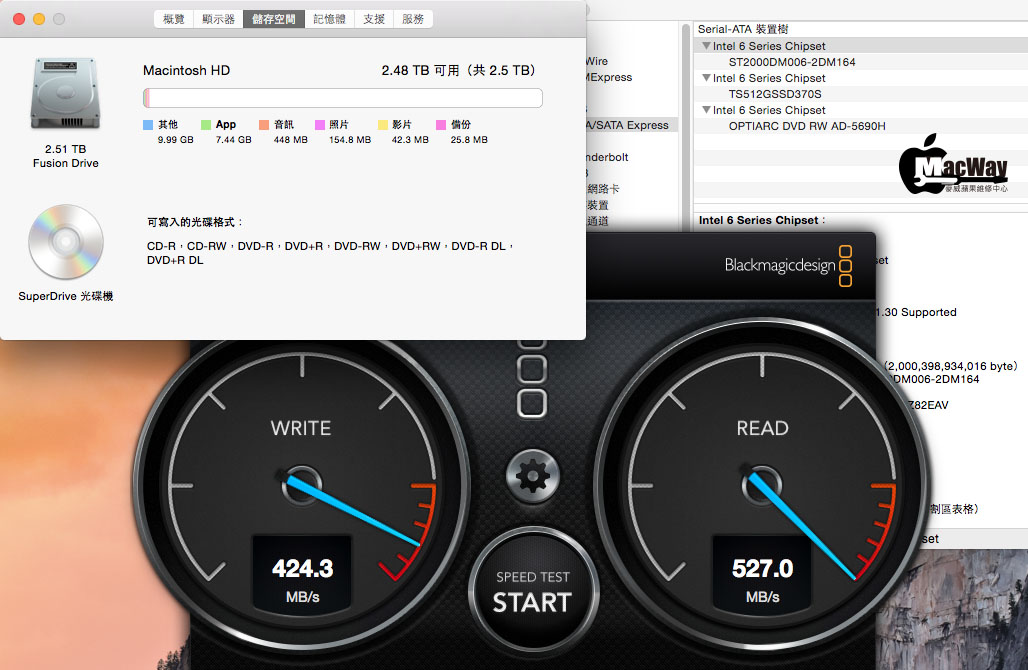The height and width of the screenshot is (670, 1028).
Task: Collapse the chipset node above TS512GSSD370S
Action: 706,77
